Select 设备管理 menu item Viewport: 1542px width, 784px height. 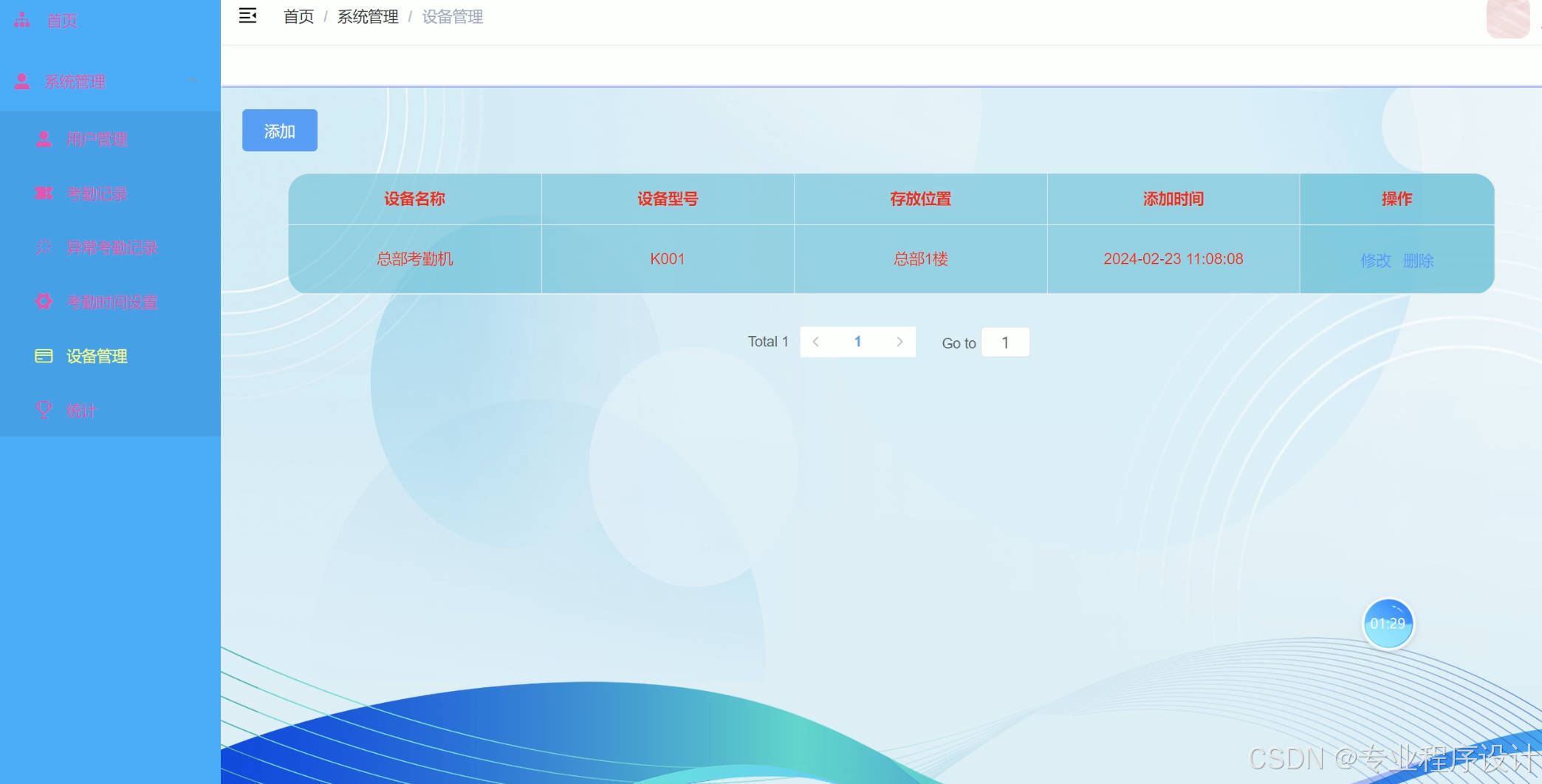tap(110, 356)
